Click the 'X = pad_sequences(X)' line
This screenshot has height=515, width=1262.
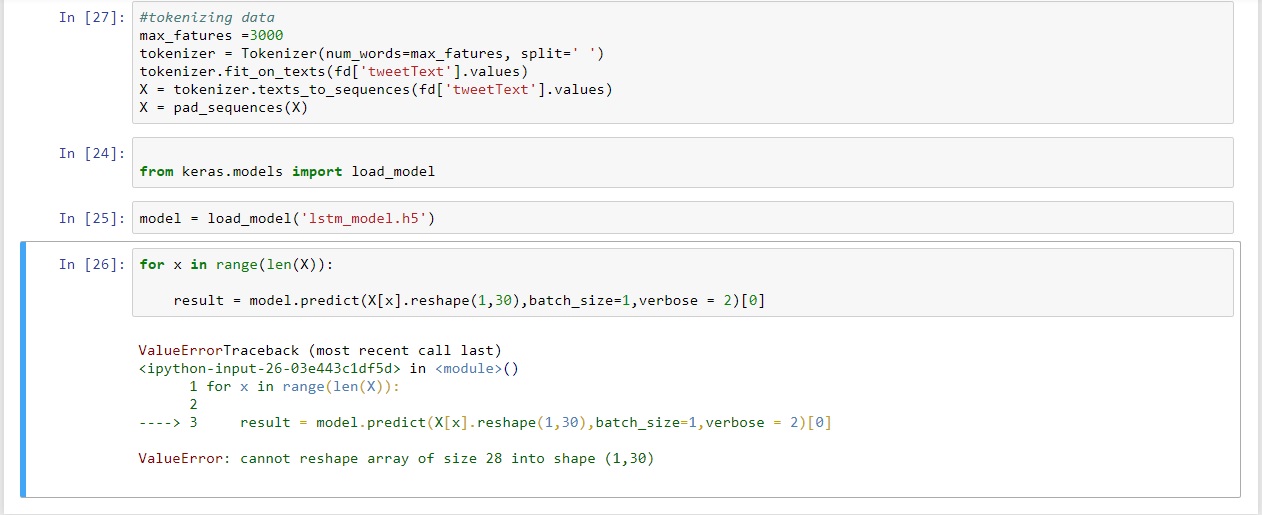point(224,107)
